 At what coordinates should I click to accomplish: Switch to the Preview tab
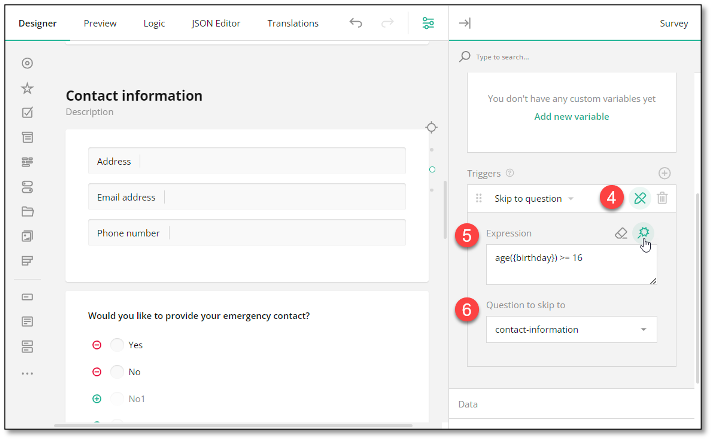pyautogui.click(x=100, y=23)
